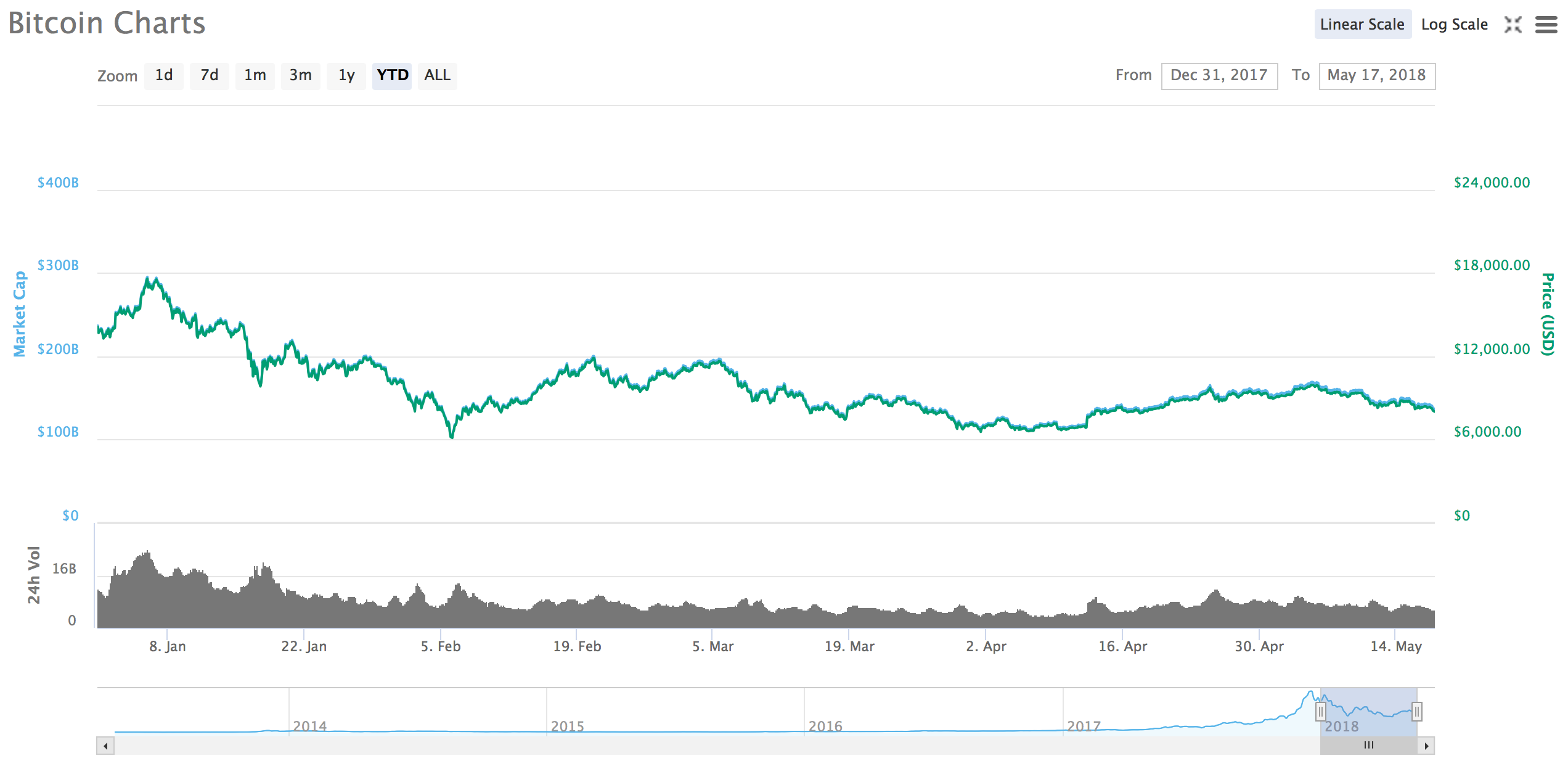Click the $24,000.00 price label
1568x761 pixels.
tap(1492, 183)
